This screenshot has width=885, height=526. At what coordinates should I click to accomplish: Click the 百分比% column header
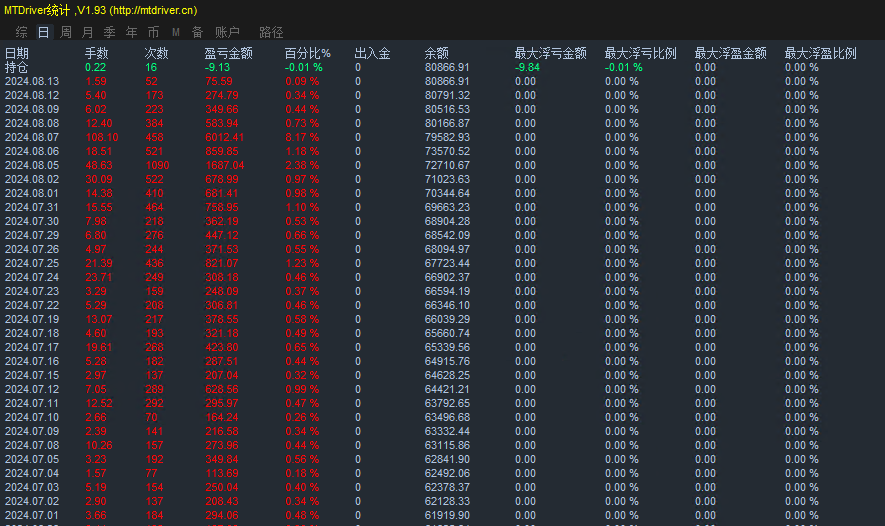[308, 53]
